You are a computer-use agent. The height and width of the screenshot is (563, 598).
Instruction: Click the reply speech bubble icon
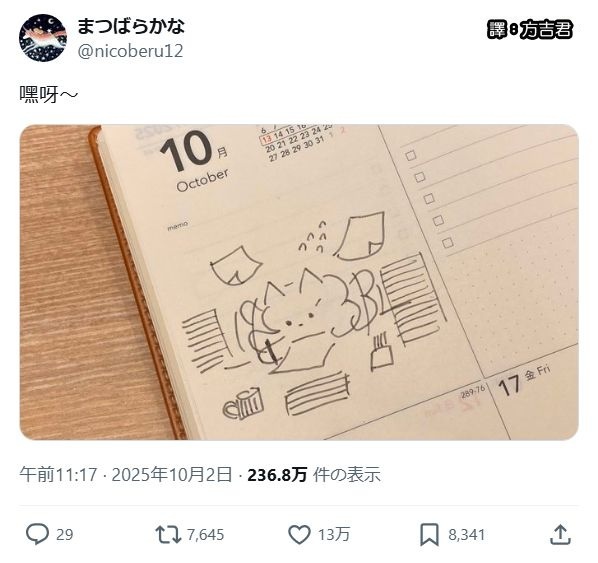(x=37, y=534)
